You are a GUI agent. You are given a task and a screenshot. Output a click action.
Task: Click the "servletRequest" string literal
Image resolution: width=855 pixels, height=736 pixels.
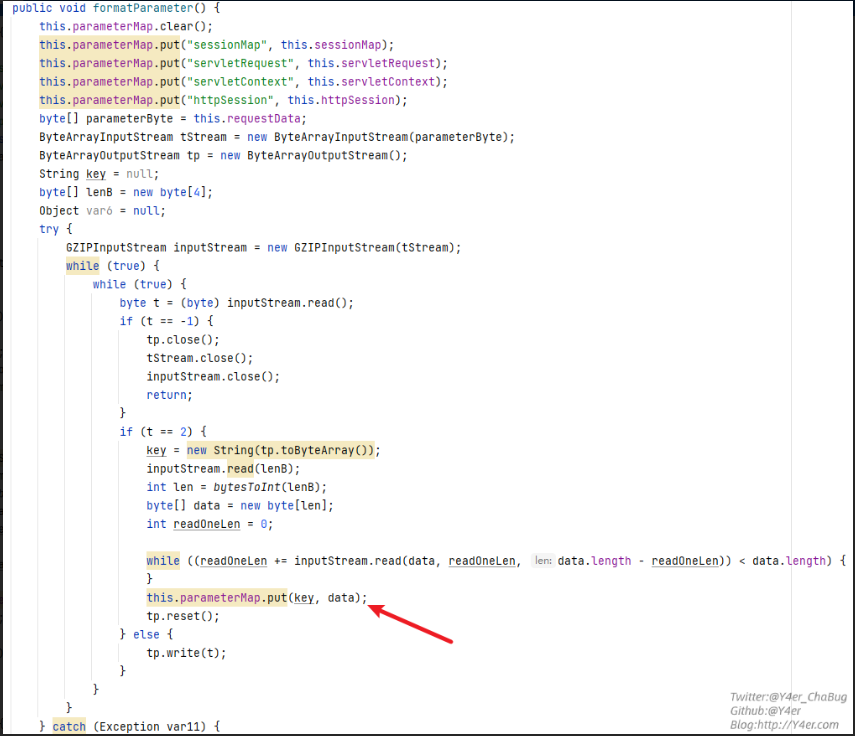click(240, 64)
